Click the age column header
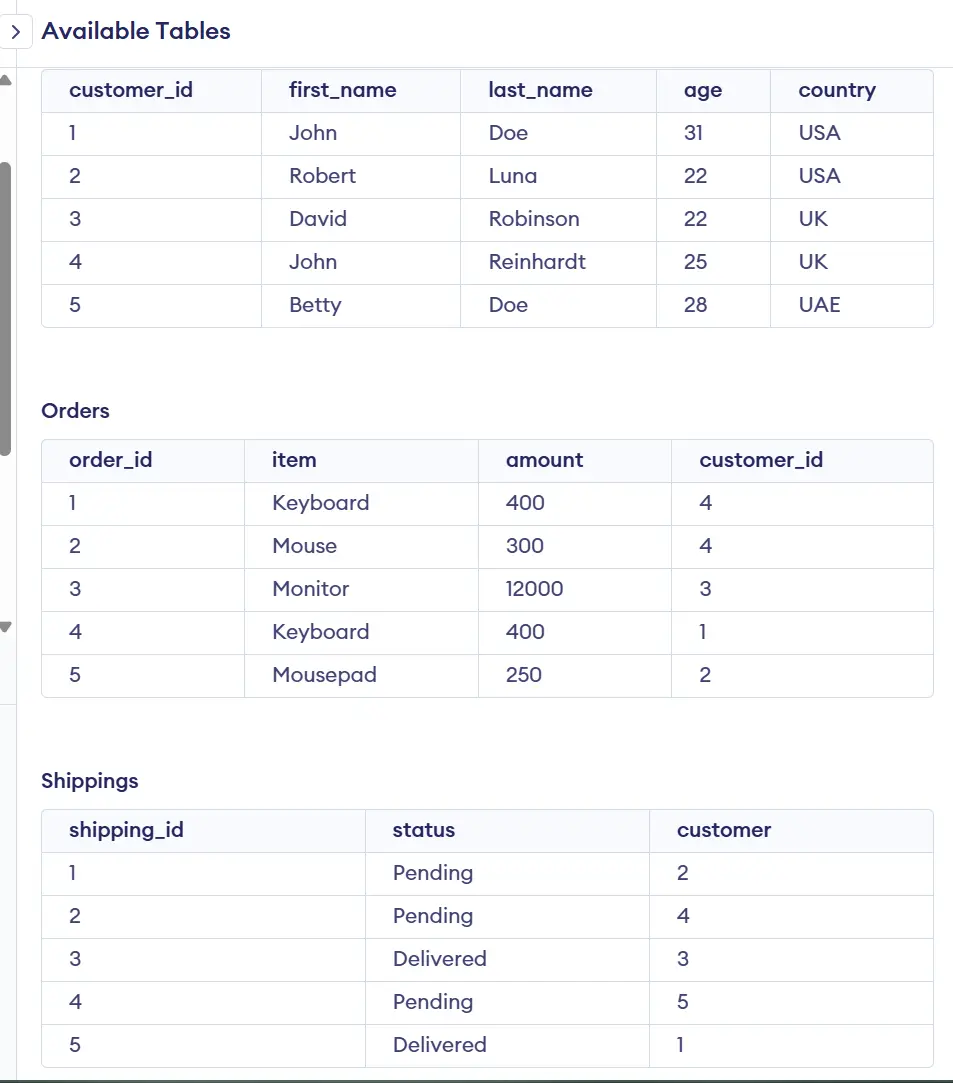953x1083 pixels. (704, 90)
